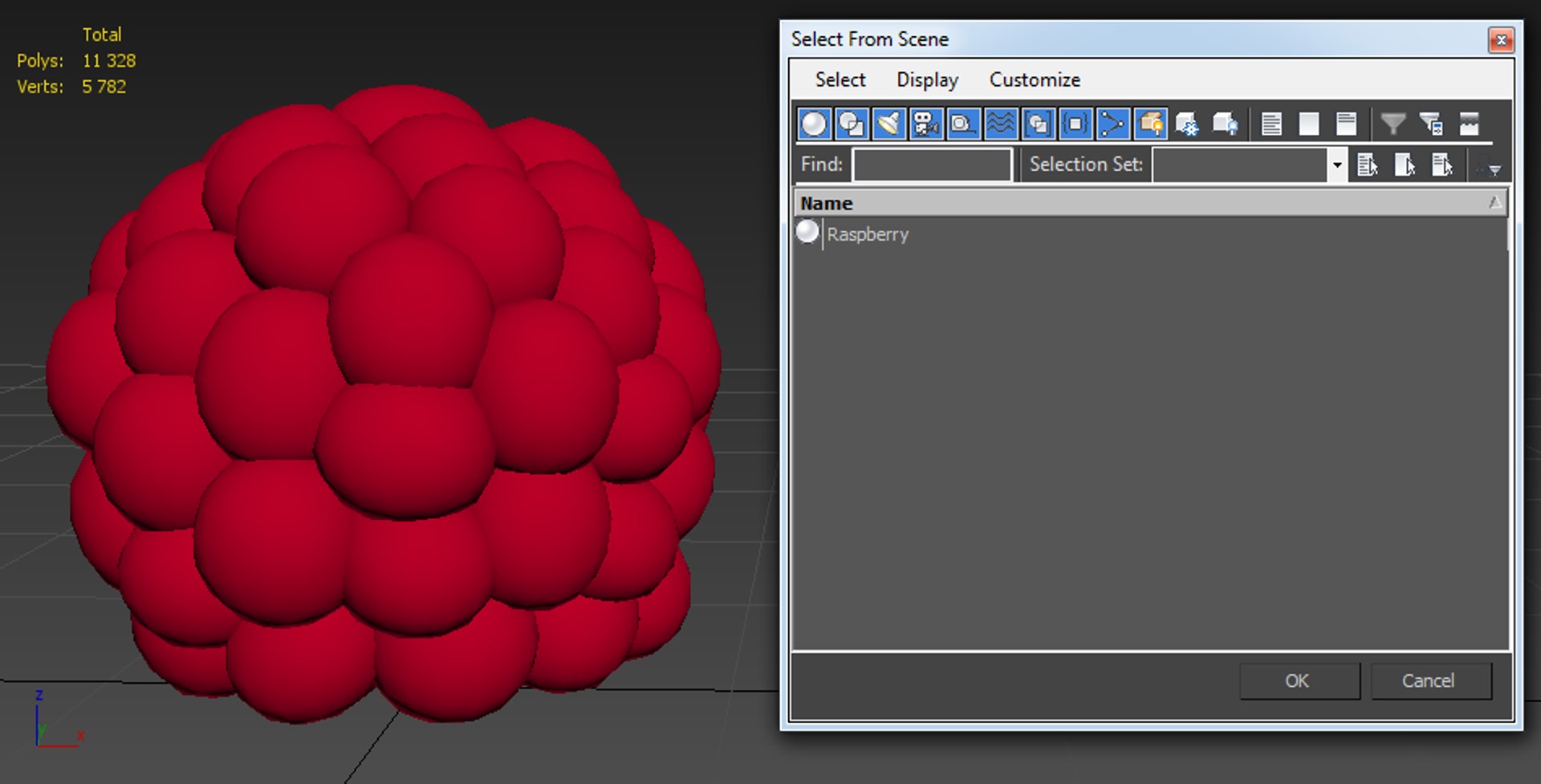
Task: Toggle the Display Groups bracket icon
Action: click(x=1038, y=124)
